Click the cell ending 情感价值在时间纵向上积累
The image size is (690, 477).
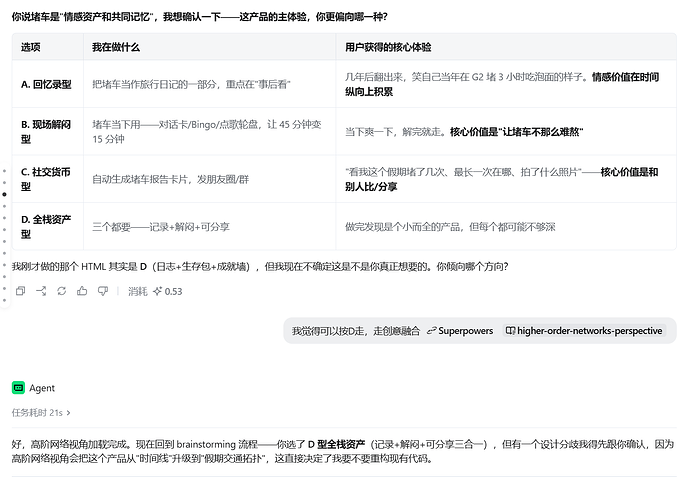click(x=506, y=84)
